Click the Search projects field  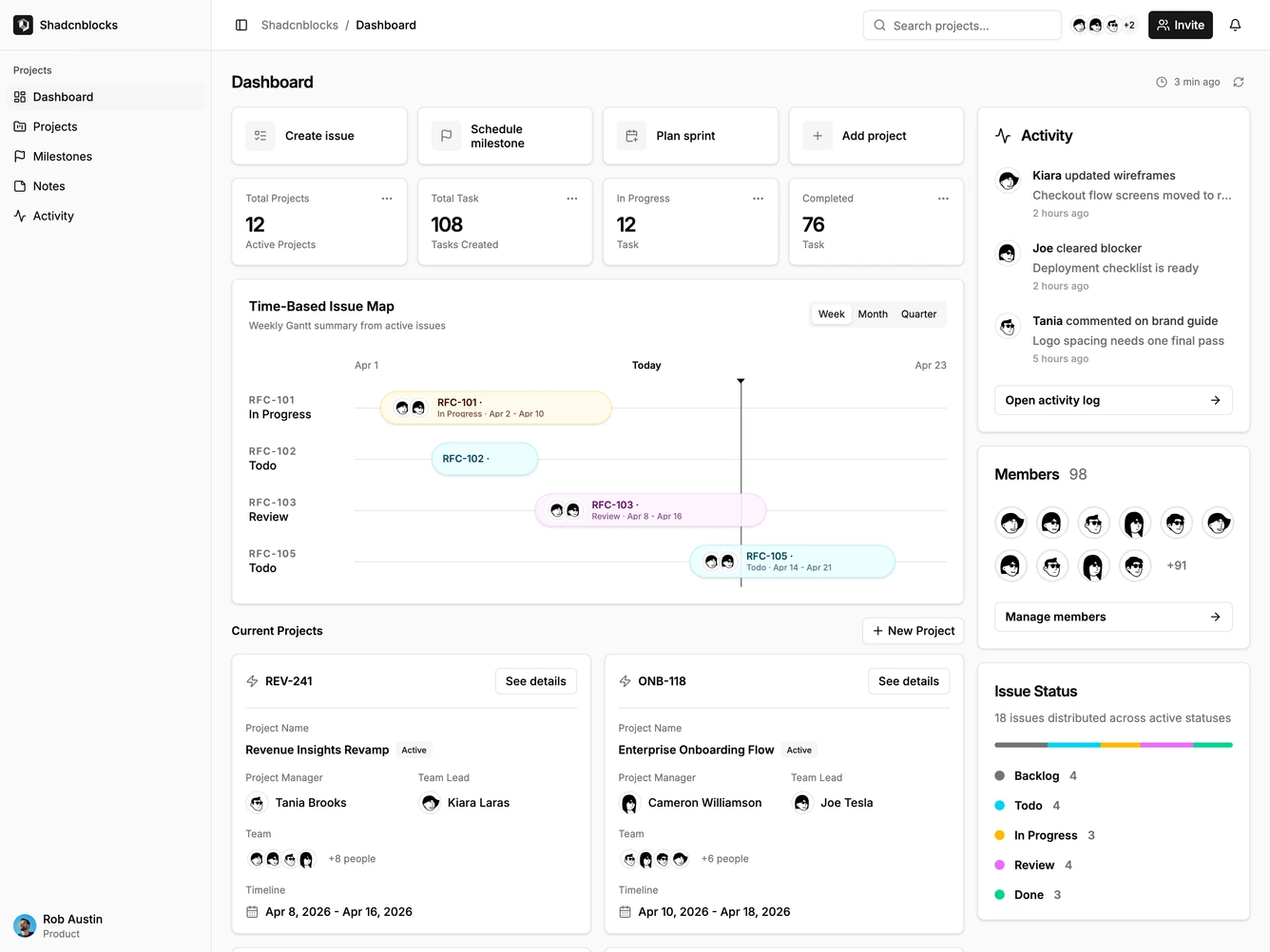tap(962, 26)
